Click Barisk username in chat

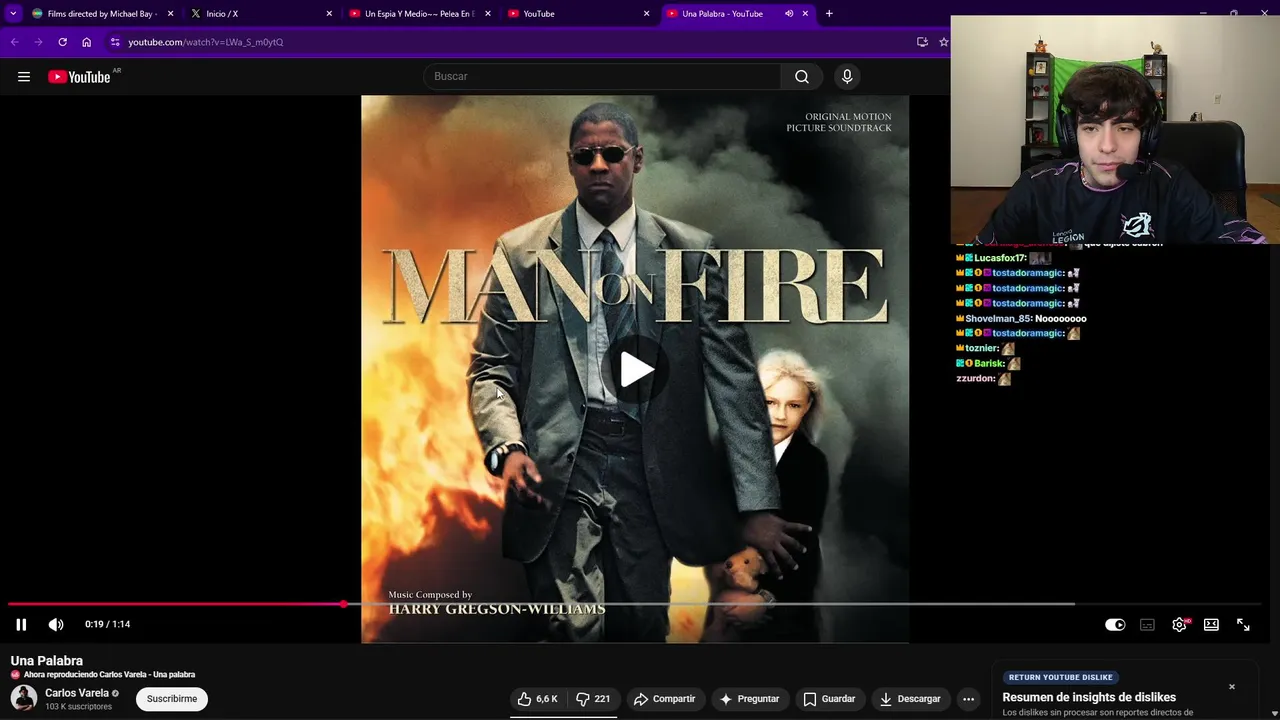tap(990, 364)
